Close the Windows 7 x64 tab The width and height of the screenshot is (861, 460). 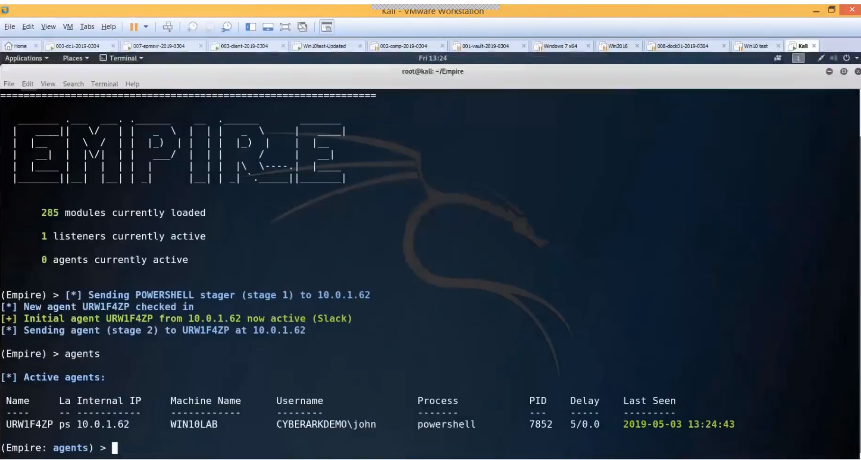tap(589, 46)
